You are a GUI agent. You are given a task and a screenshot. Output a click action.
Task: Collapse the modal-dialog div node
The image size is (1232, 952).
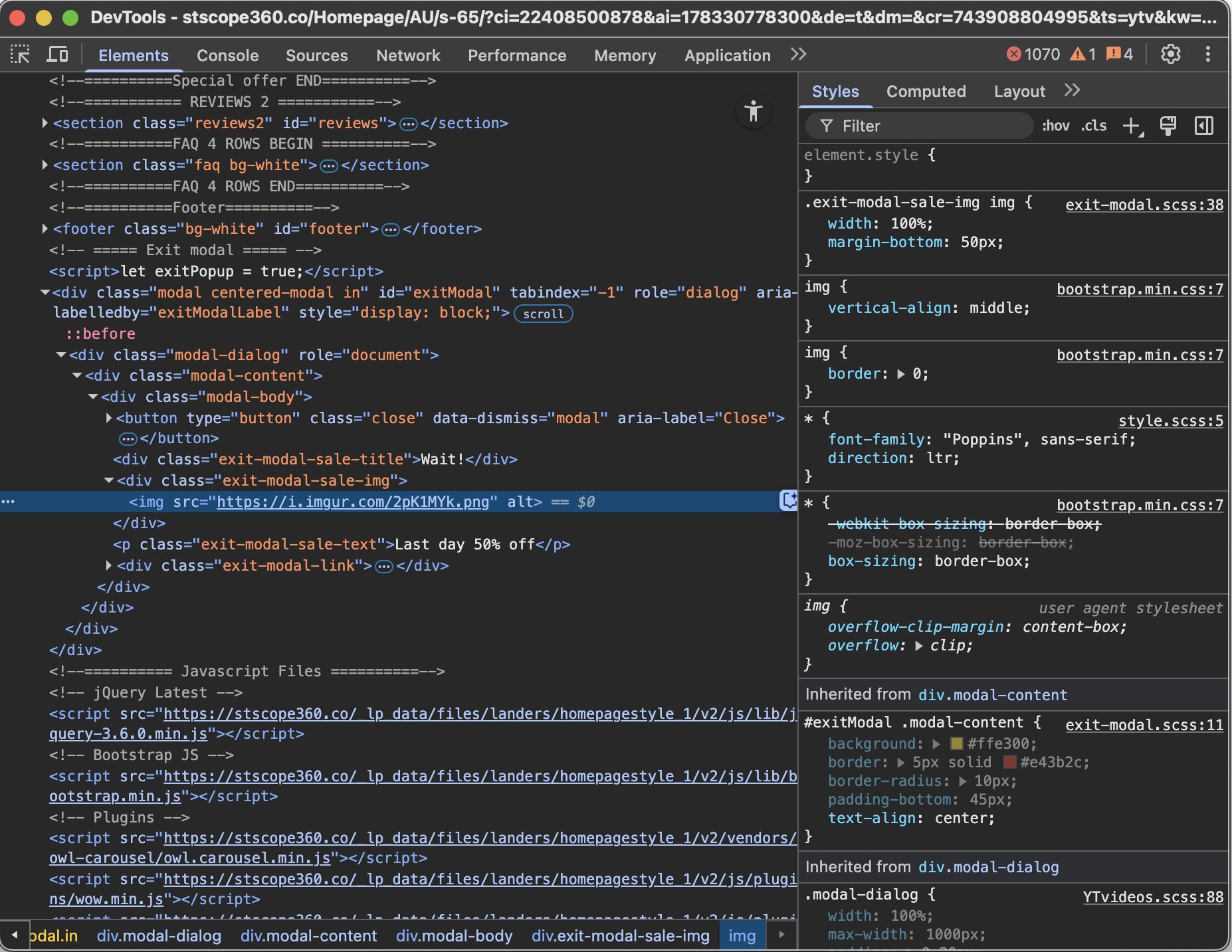tap(61, 355)
